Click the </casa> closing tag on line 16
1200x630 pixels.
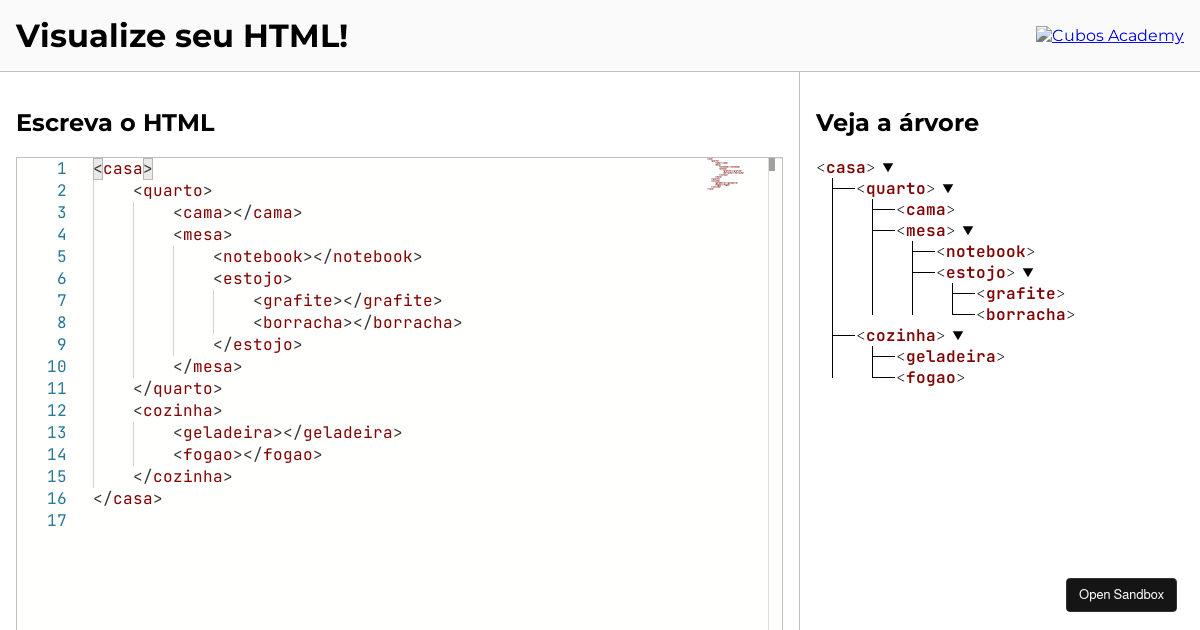coord(128,498)
